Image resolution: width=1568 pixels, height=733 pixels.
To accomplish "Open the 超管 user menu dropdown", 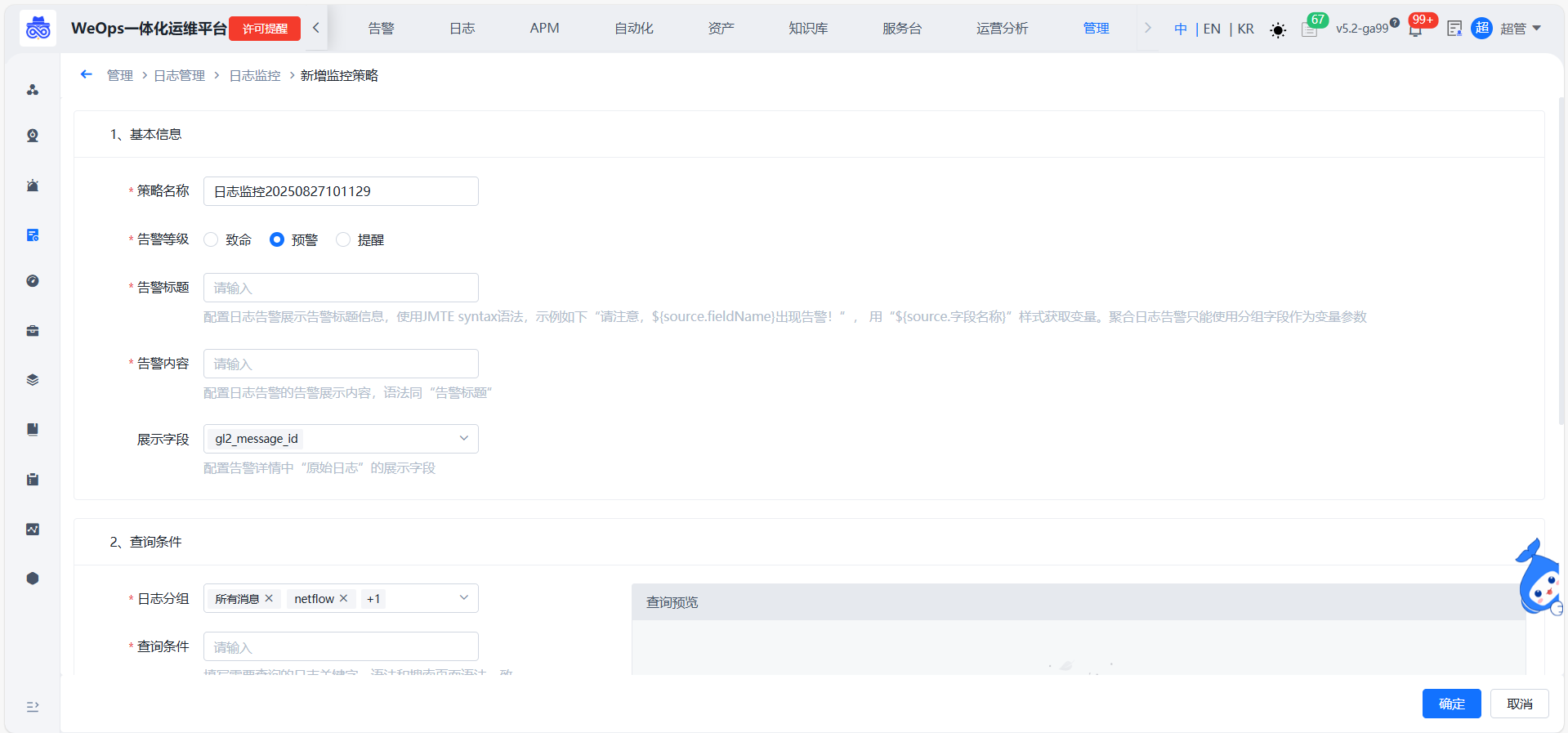I will click(1520, 29).
